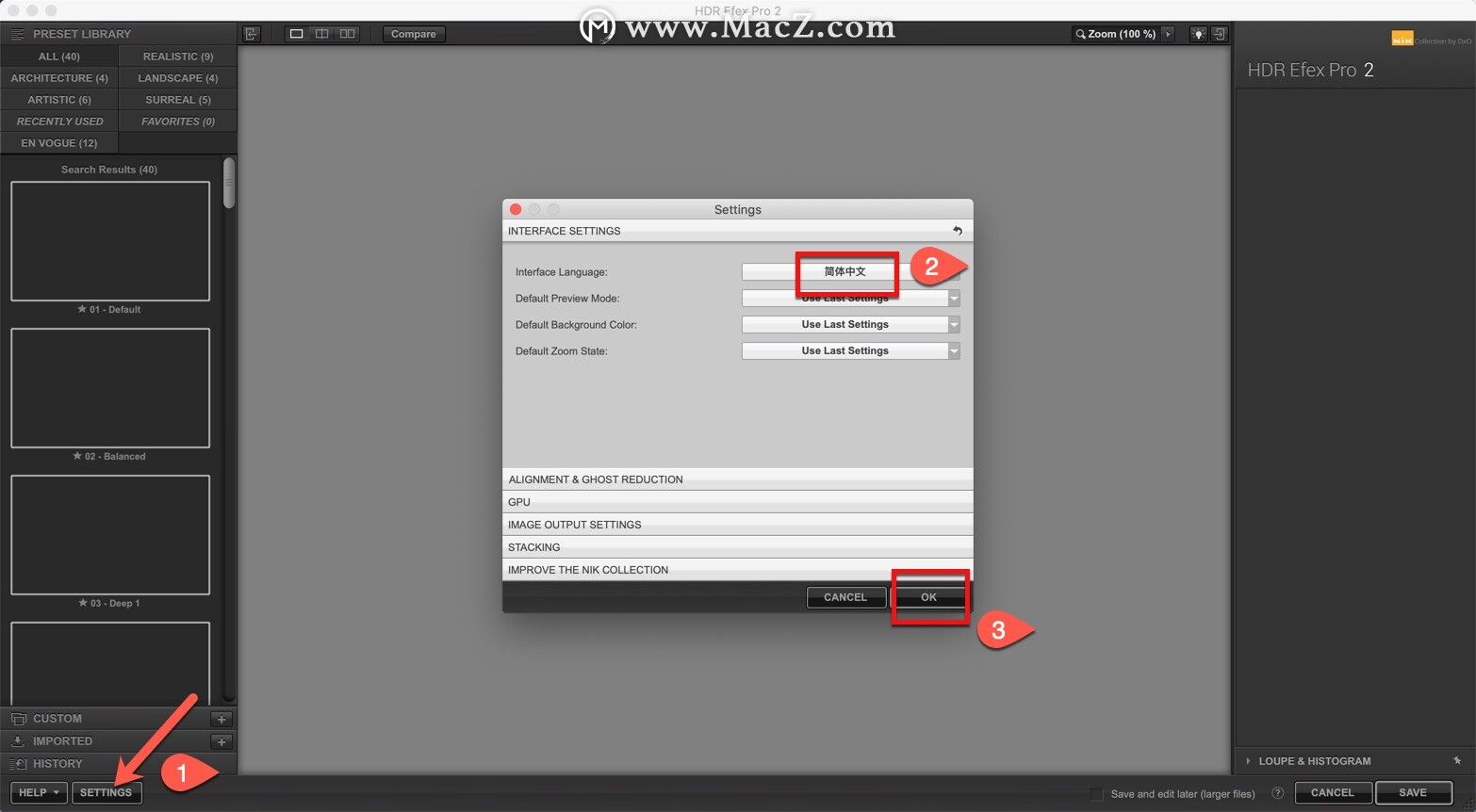Click the Preset Library header icon
Viewport: 1476px width, 812px height.
coord(17,34)
